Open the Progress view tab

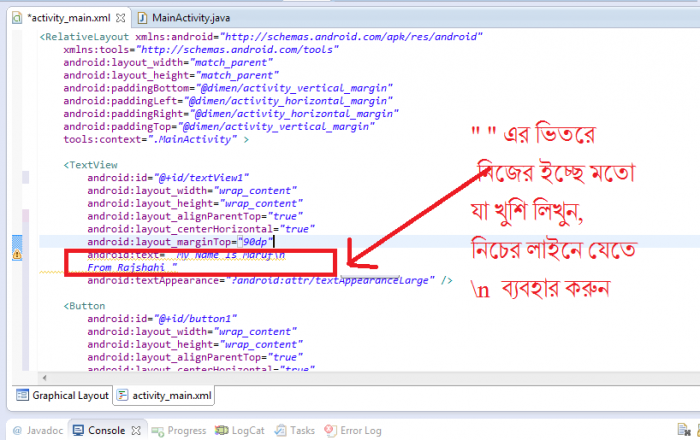[x=179, y=431]
